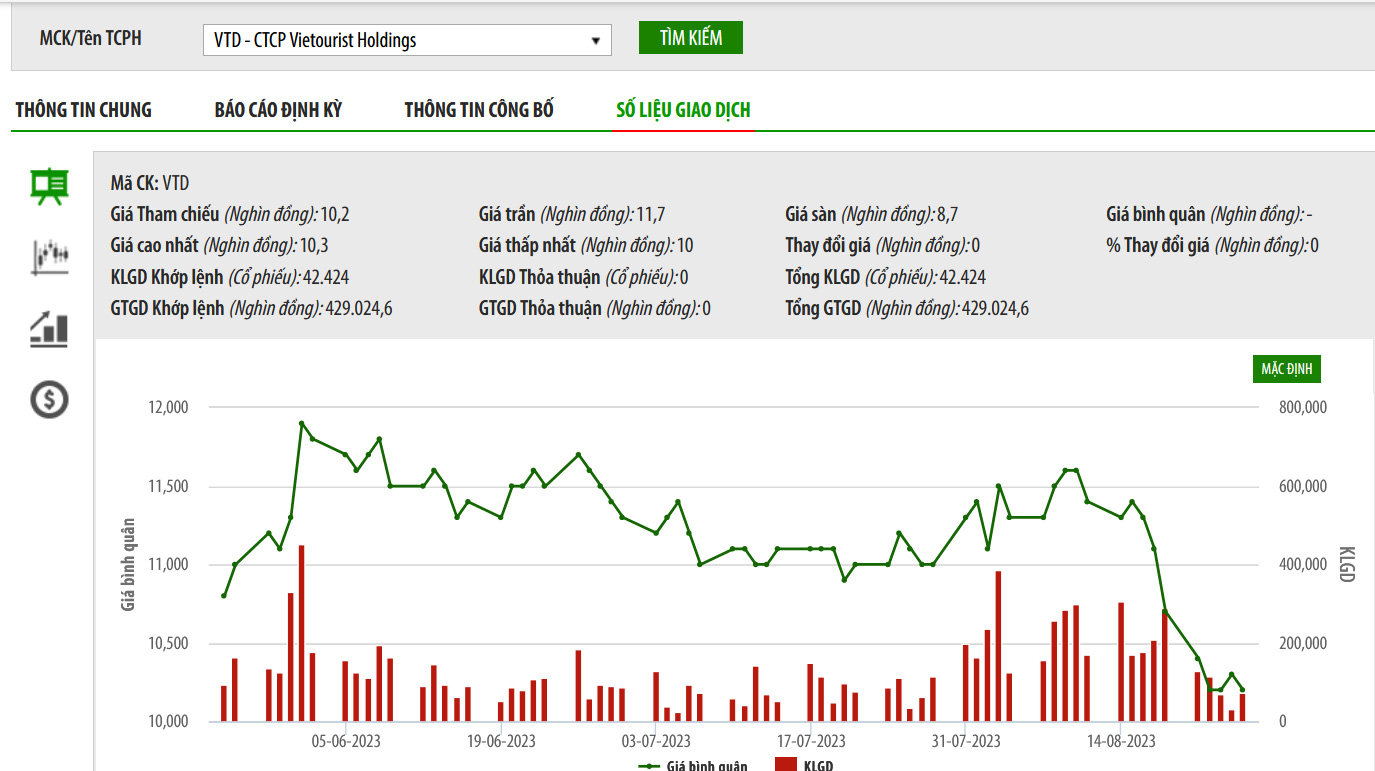Toggle the Giá bình quân legend series
Image resolution: width=1375 pixels, height=771 pixels.
click(x=694, y=766)
